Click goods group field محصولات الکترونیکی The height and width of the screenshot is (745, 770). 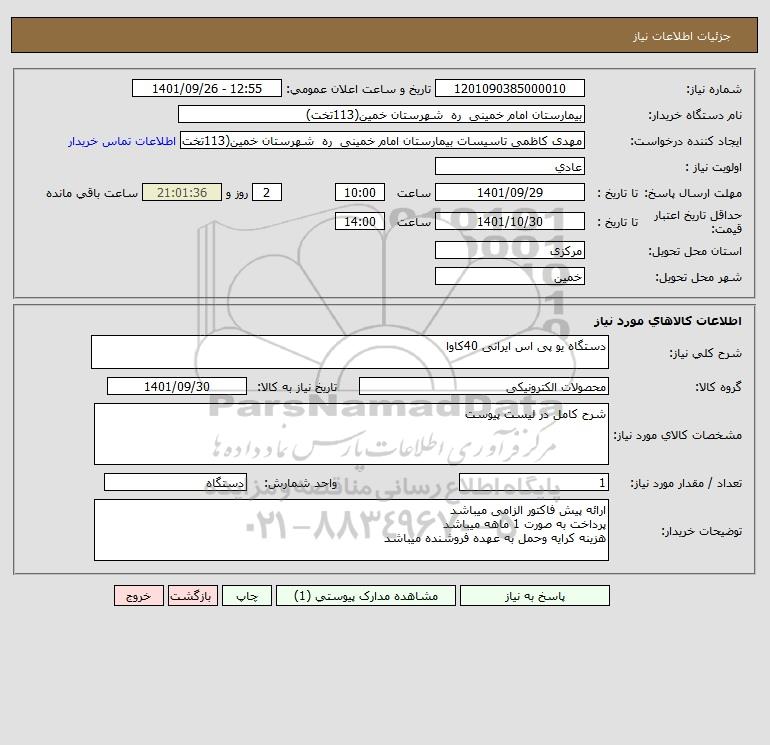tap(484, 386)
